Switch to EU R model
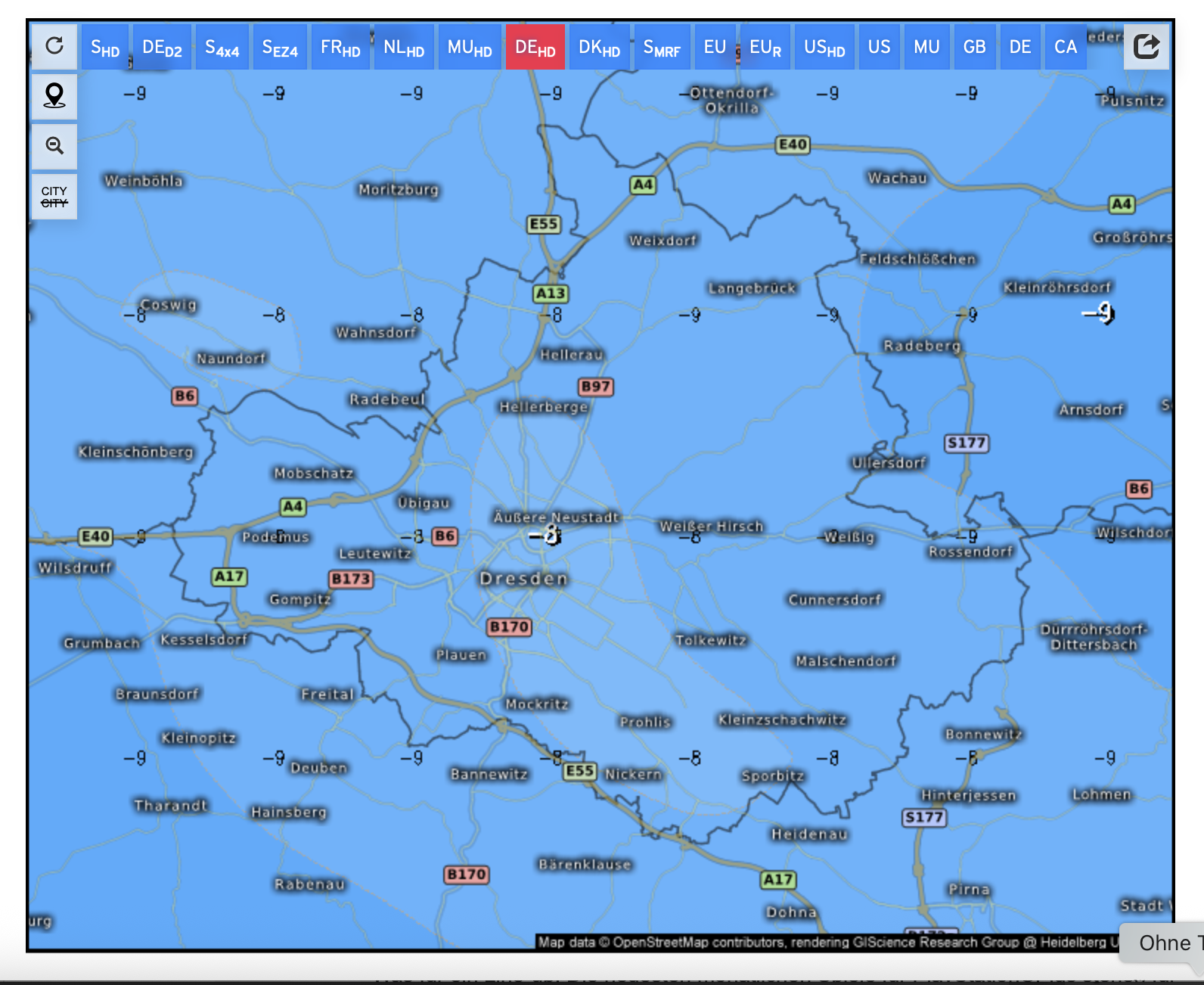This screenshot has height=985, width=1204. pos(765,48)
